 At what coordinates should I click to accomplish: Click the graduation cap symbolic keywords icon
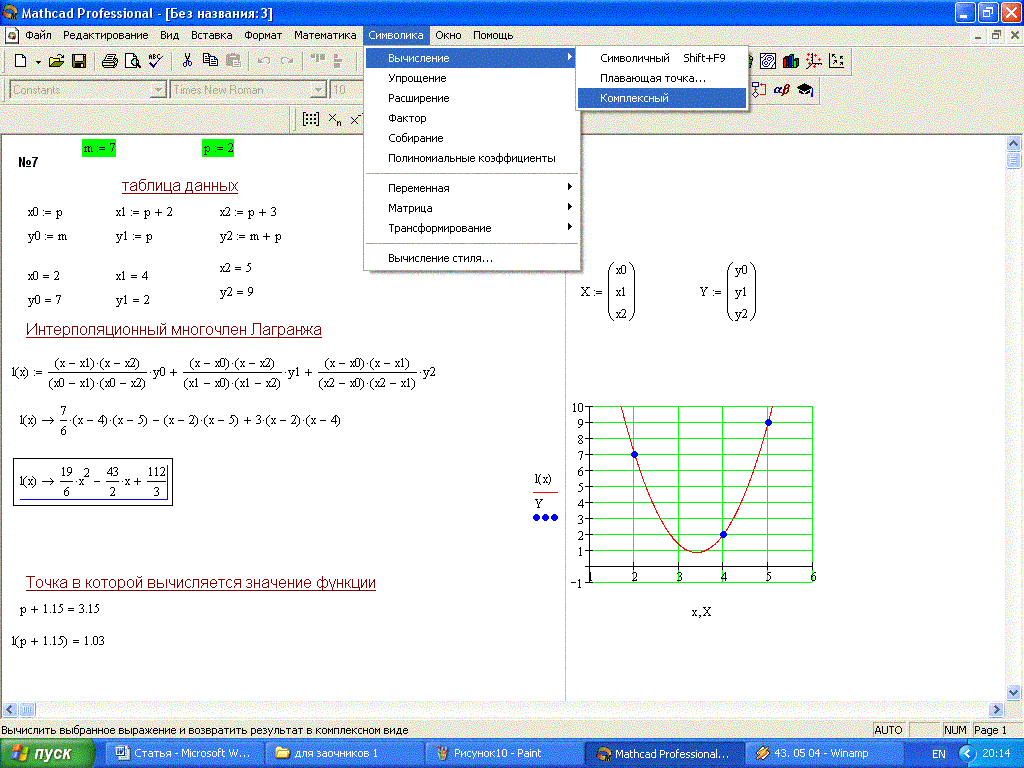click(805, 90)
